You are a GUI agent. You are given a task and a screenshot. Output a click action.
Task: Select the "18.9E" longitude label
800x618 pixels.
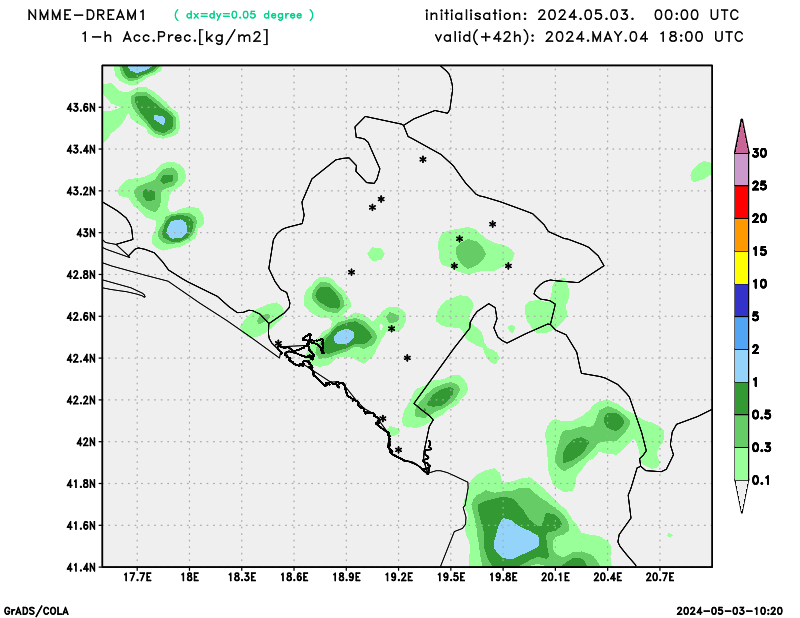(x=346, y=577)
